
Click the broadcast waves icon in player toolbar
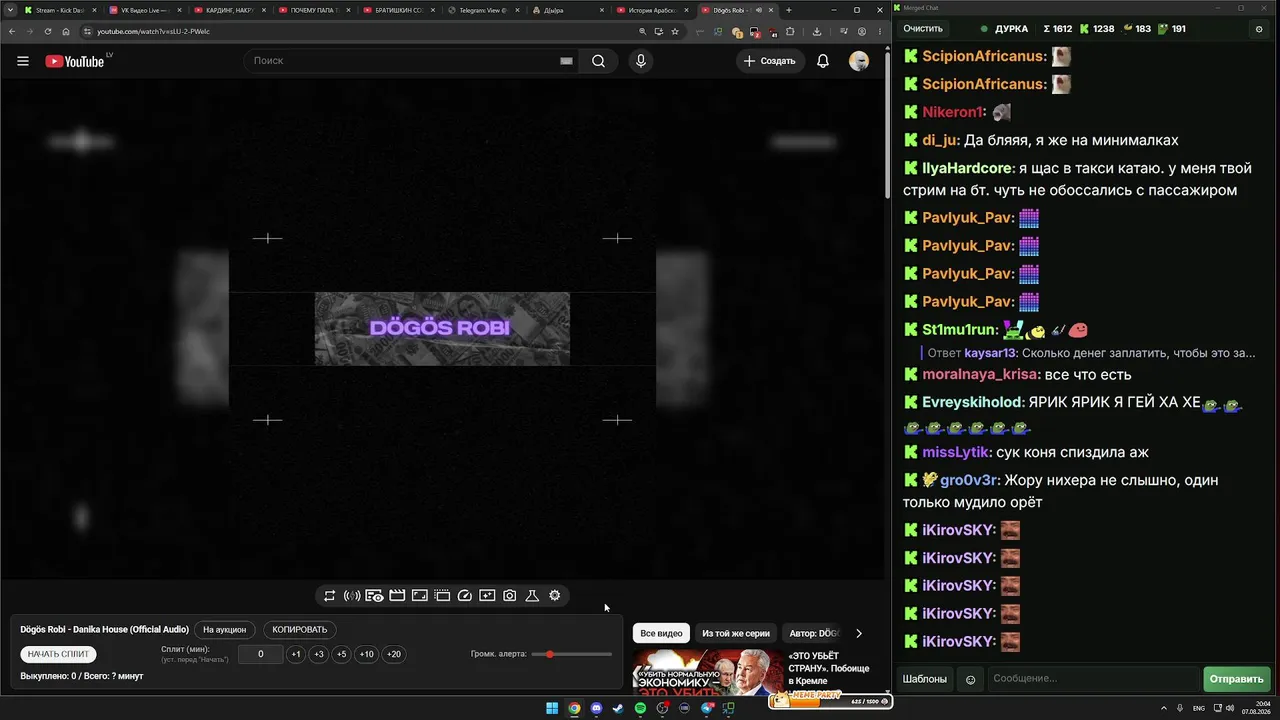coord(352,596)
